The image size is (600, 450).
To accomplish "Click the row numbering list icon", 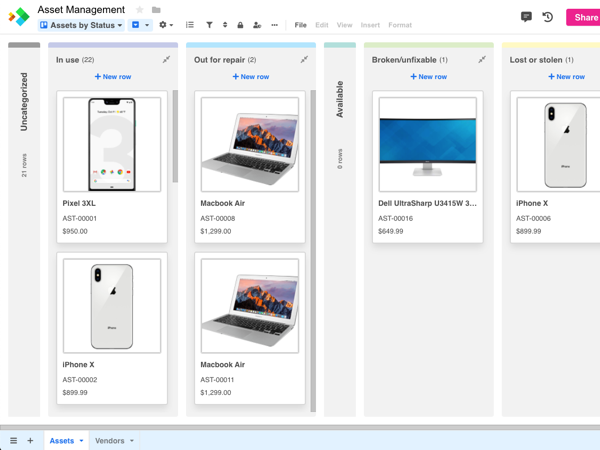I will (189, 25).
